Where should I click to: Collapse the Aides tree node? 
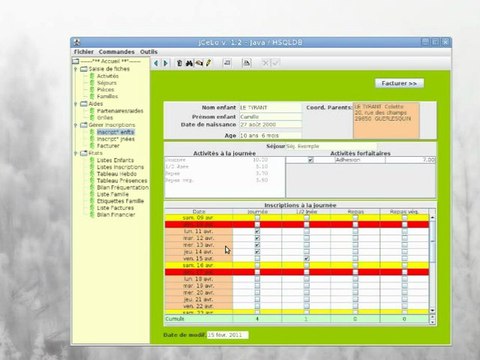coord(76,104)
